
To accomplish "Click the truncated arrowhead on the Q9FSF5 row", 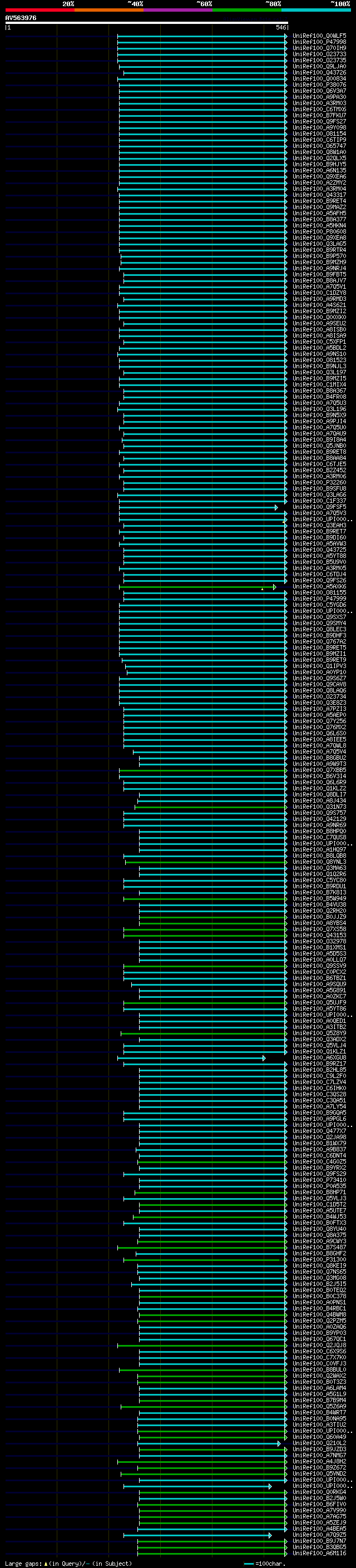I will pyautogui.click(x=276, y=507).
